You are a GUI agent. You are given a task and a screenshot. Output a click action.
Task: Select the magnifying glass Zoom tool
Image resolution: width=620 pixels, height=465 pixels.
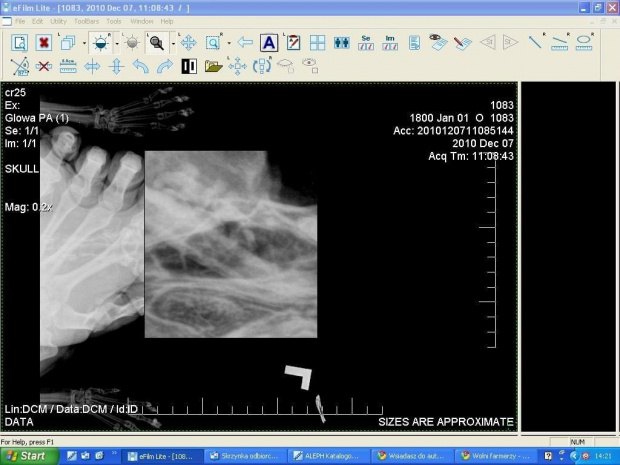point(157,43)
